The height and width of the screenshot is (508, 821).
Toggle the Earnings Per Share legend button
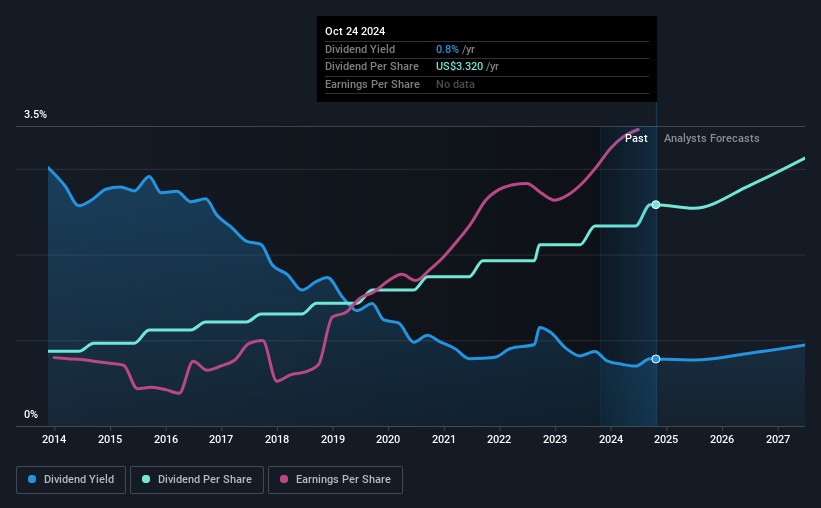click(335, 480)
